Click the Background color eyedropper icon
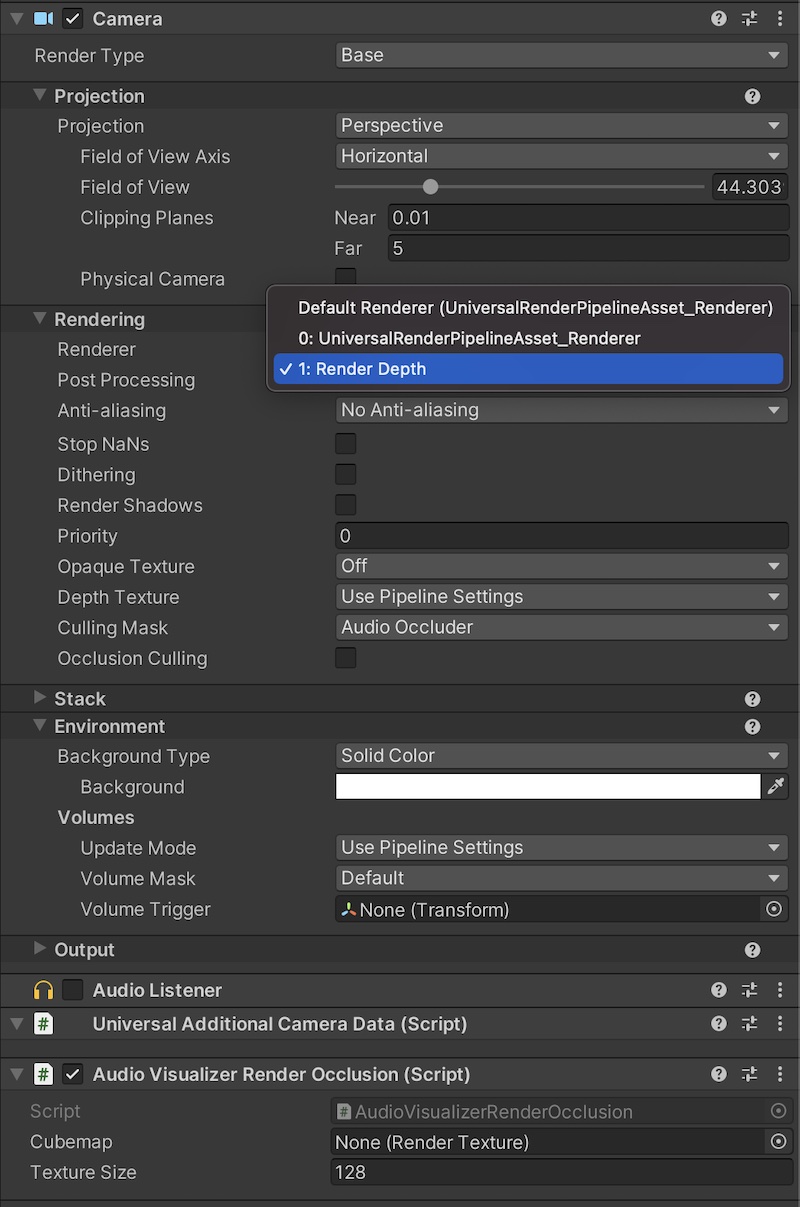The width and height of the screenshot is (800, 1207). (x=776, y=787)
